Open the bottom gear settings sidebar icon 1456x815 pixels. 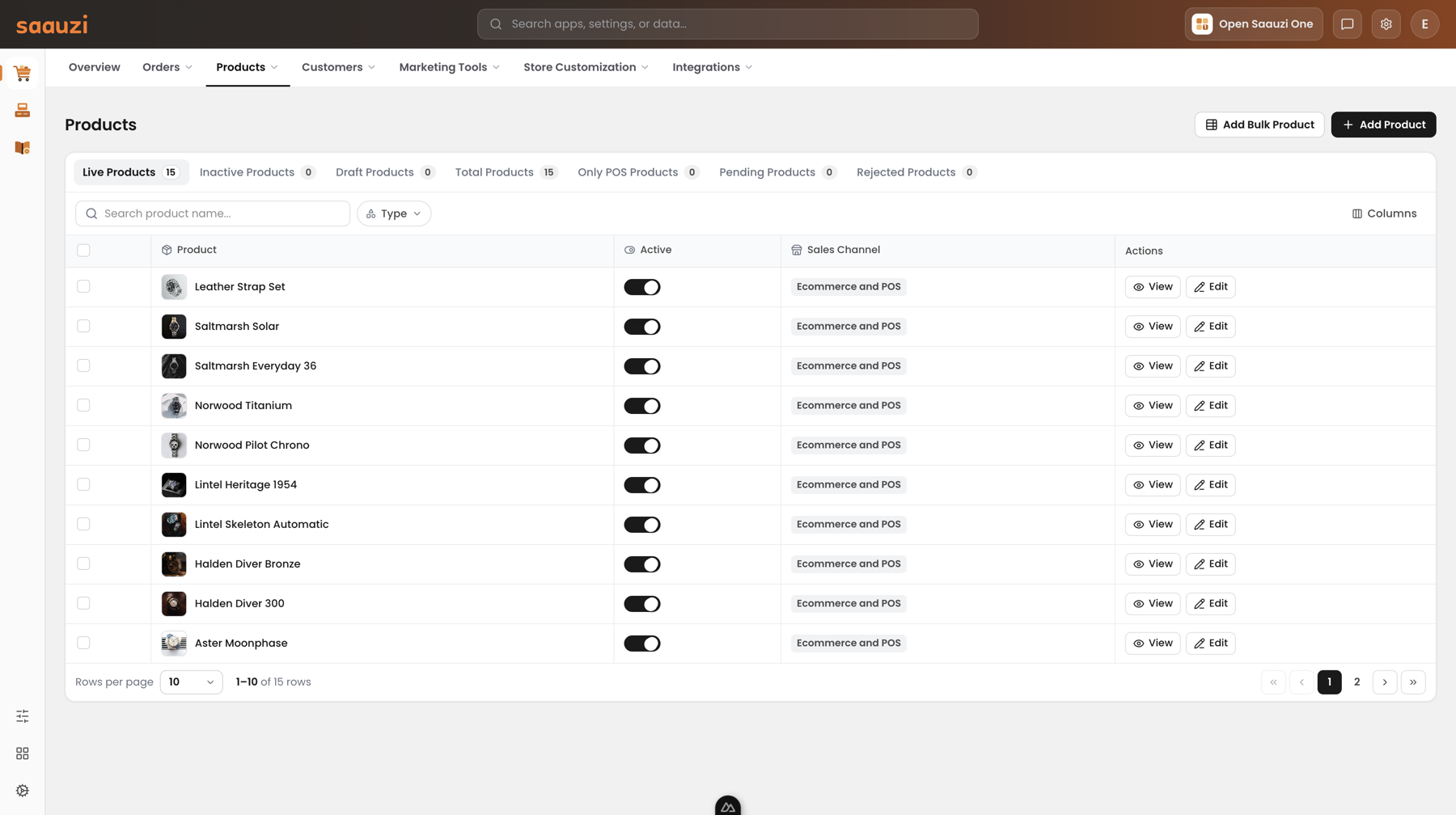(22, 791)
